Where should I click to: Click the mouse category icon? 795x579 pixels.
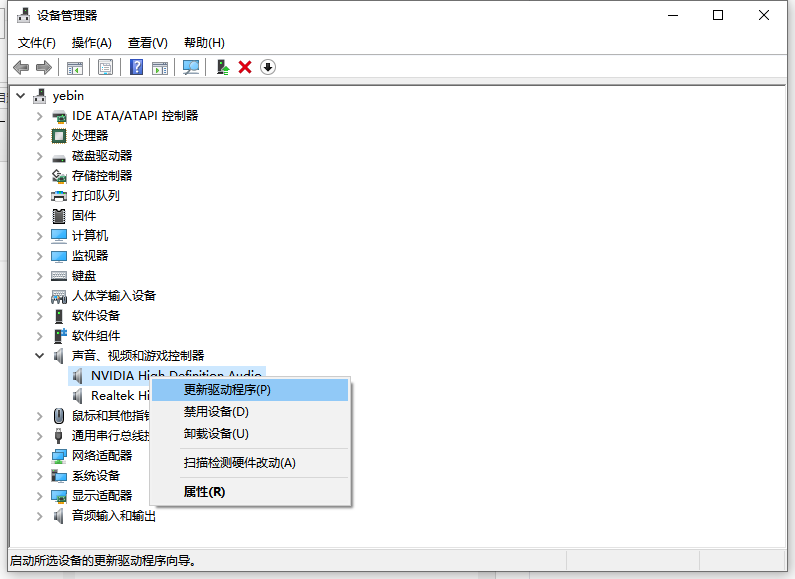(59, 416)
